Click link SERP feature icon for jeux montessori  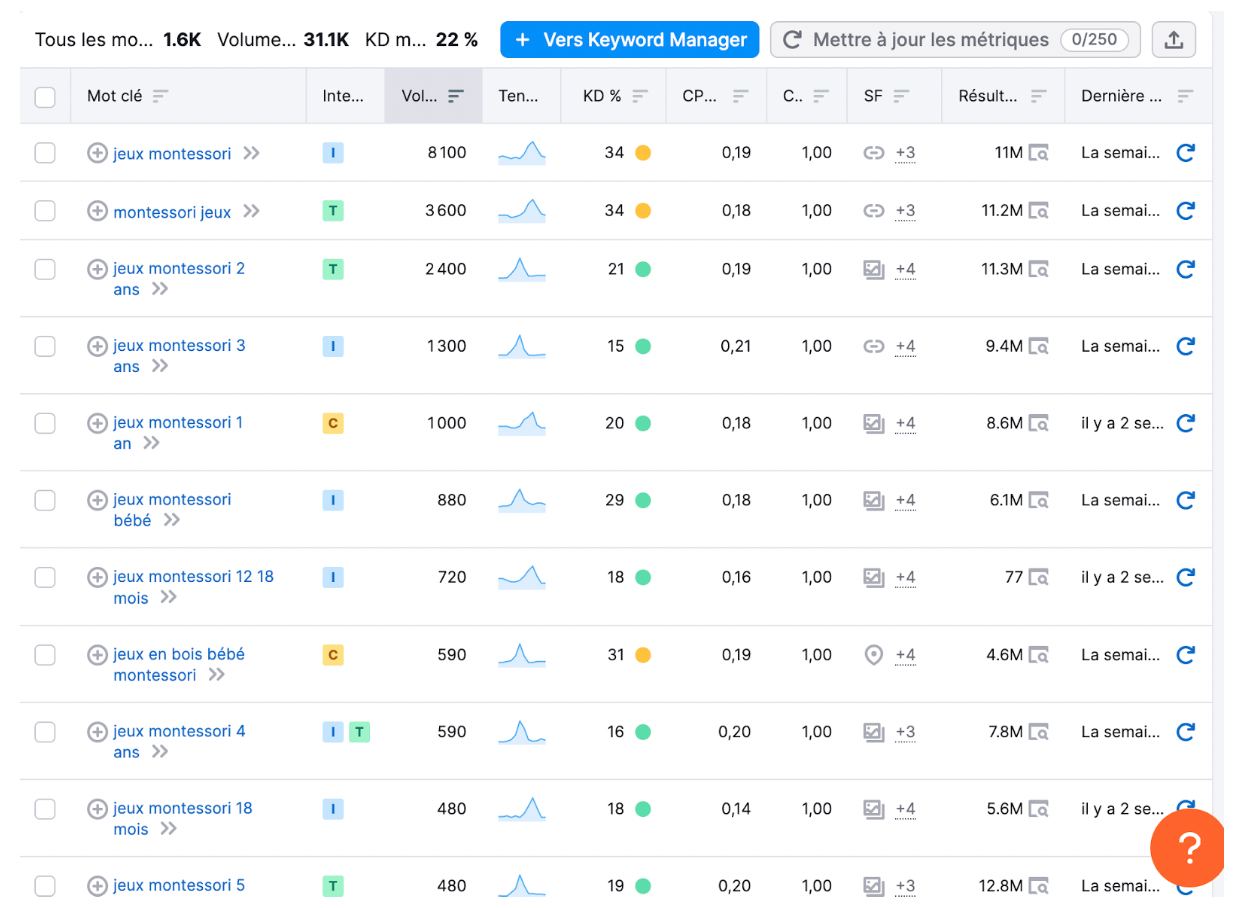pos(874,154)
